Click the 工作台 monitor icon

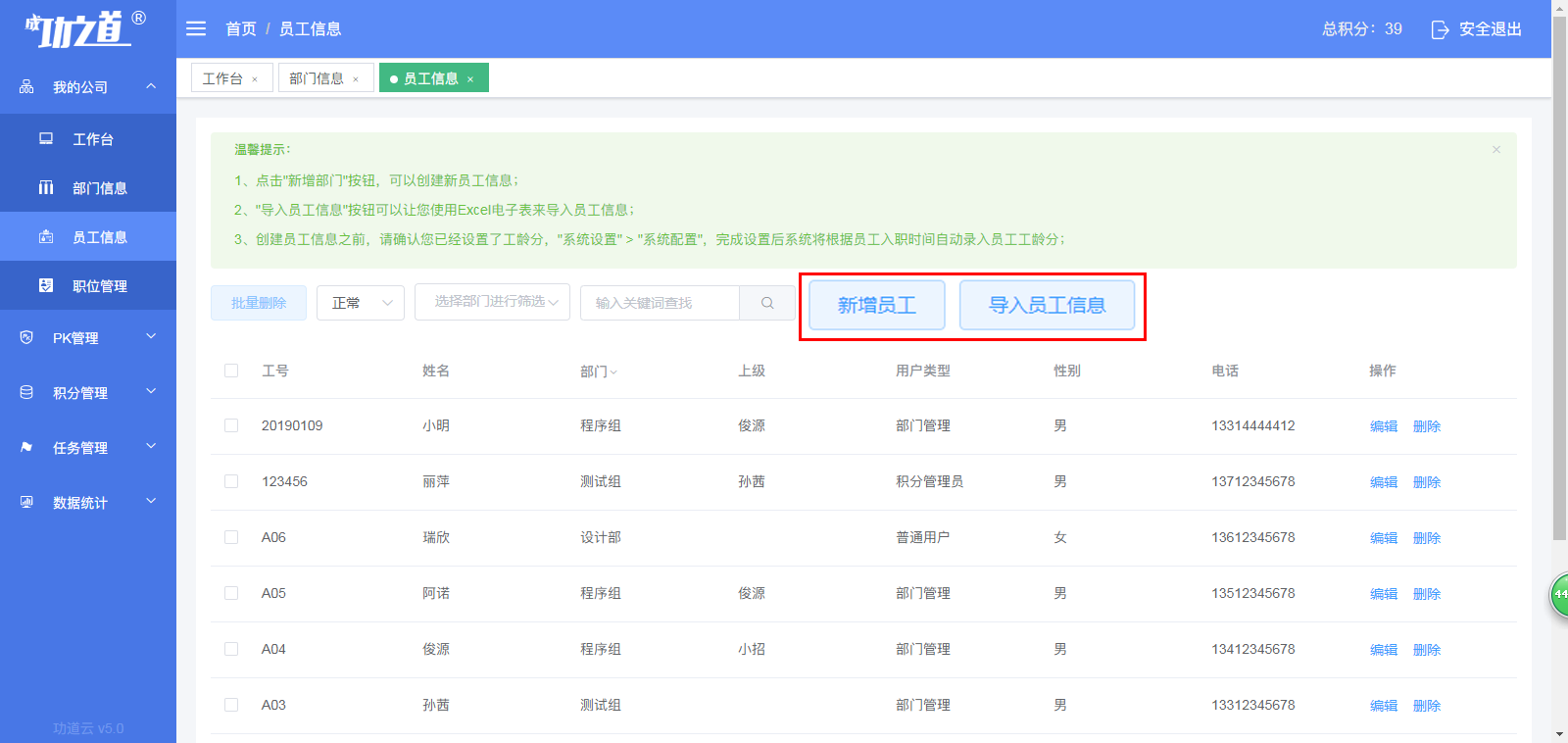point(46,138)
